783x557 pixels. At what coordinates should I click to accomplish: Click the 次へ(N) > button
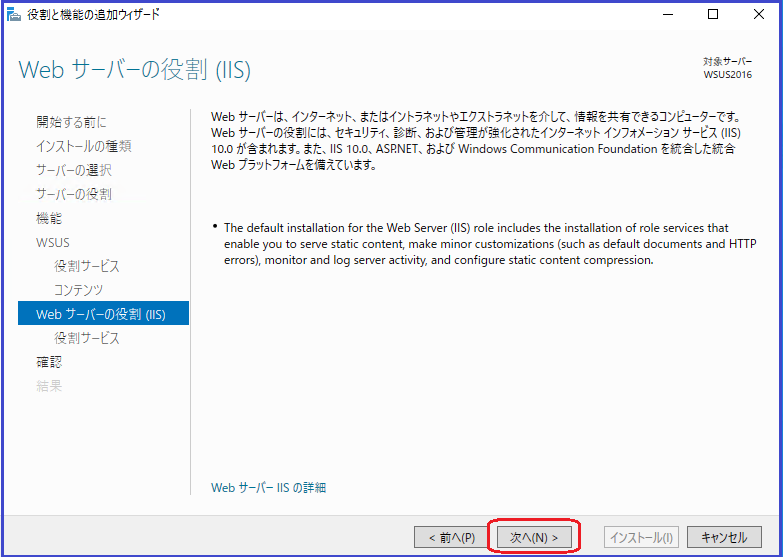pyautogui.click(x=534, y=538)
